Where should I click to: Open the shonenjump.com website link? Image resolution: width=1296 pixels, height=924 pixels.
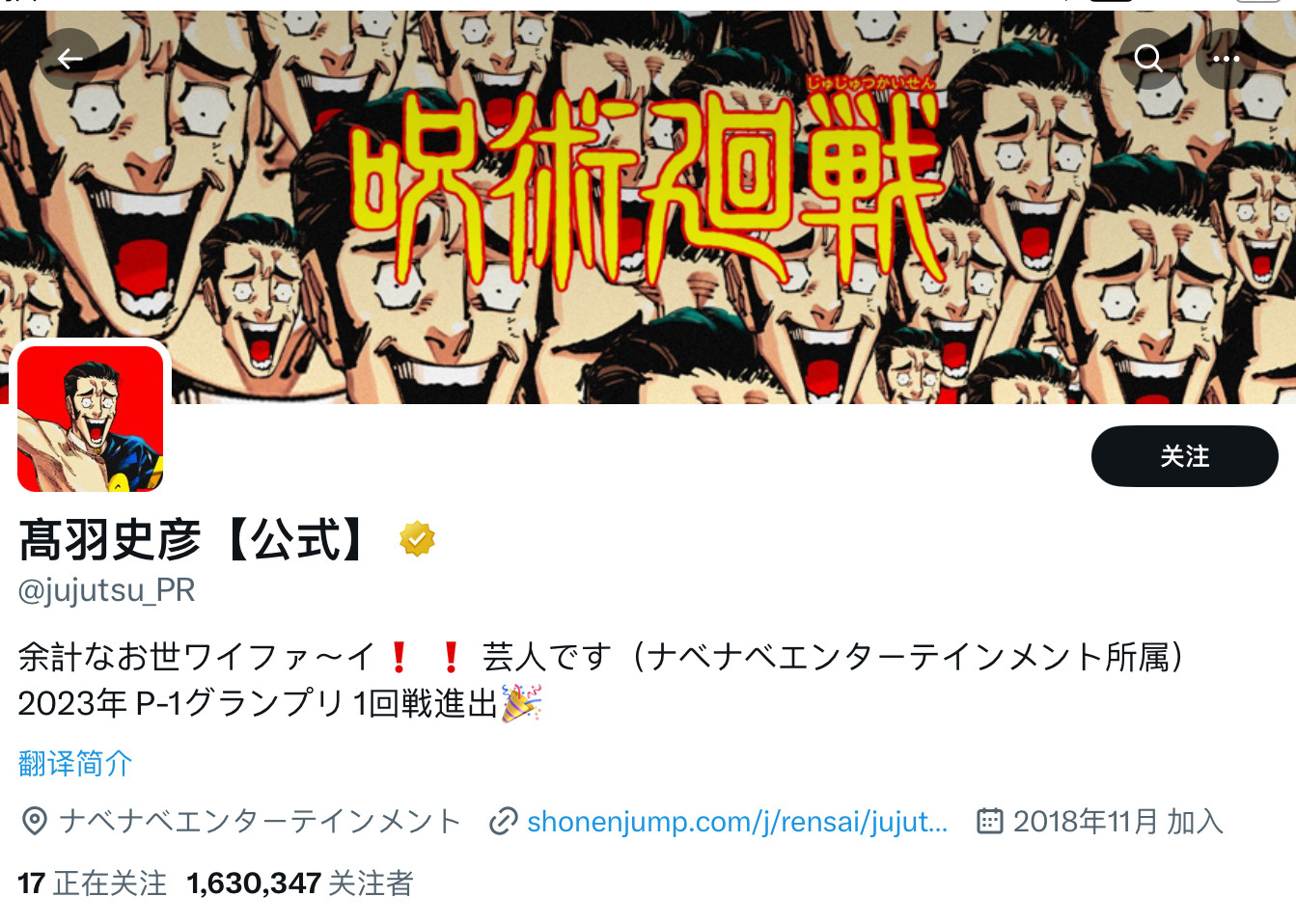(x=737, y=822)
